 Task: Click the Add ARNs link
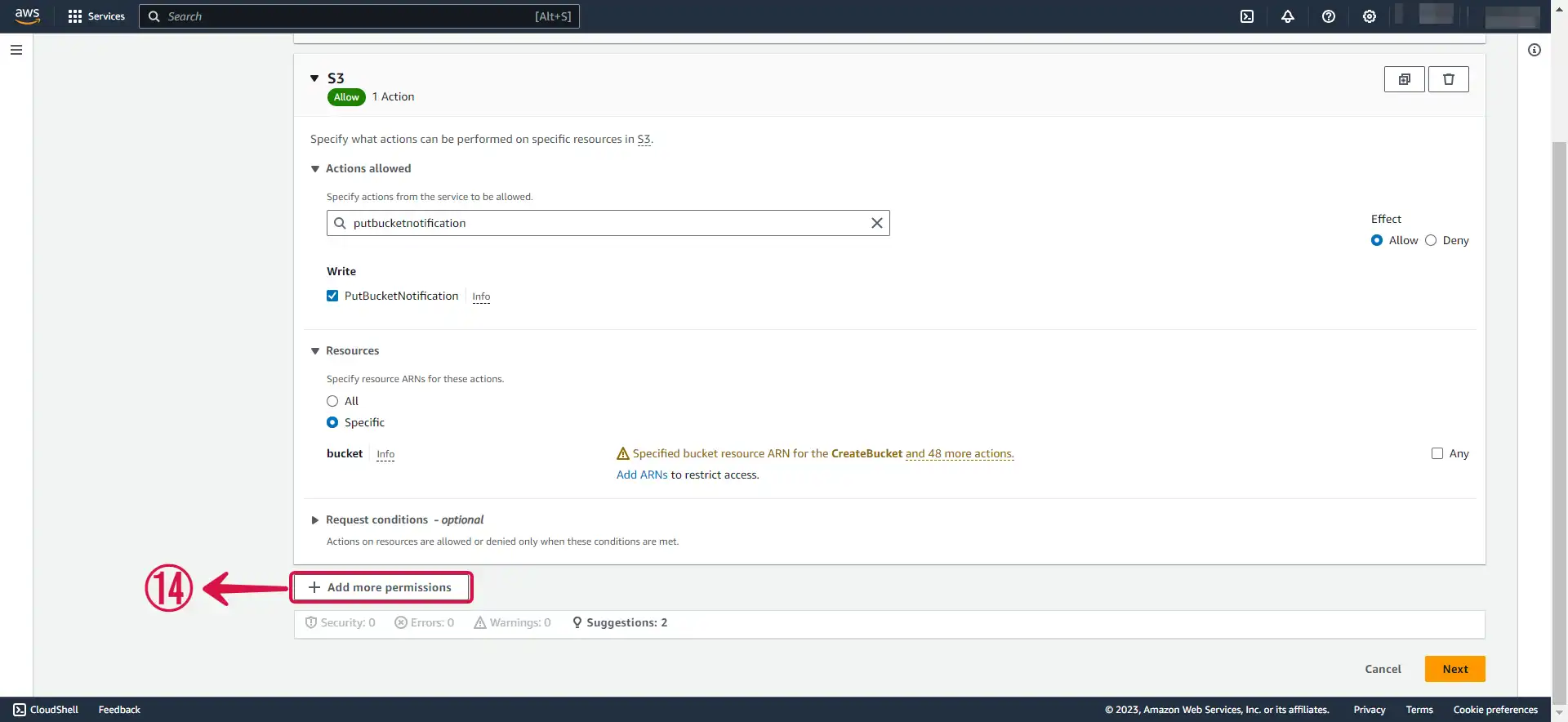(642, 475)
